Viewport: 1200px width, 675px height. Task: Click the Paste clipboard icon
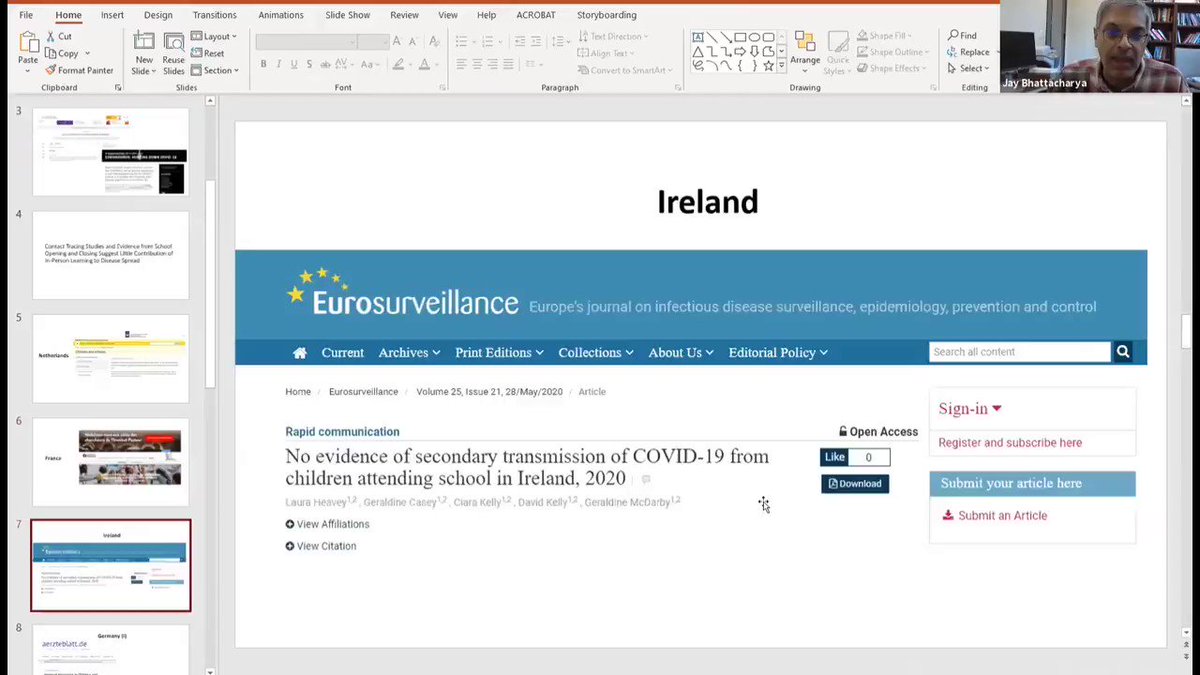[28, 44]
